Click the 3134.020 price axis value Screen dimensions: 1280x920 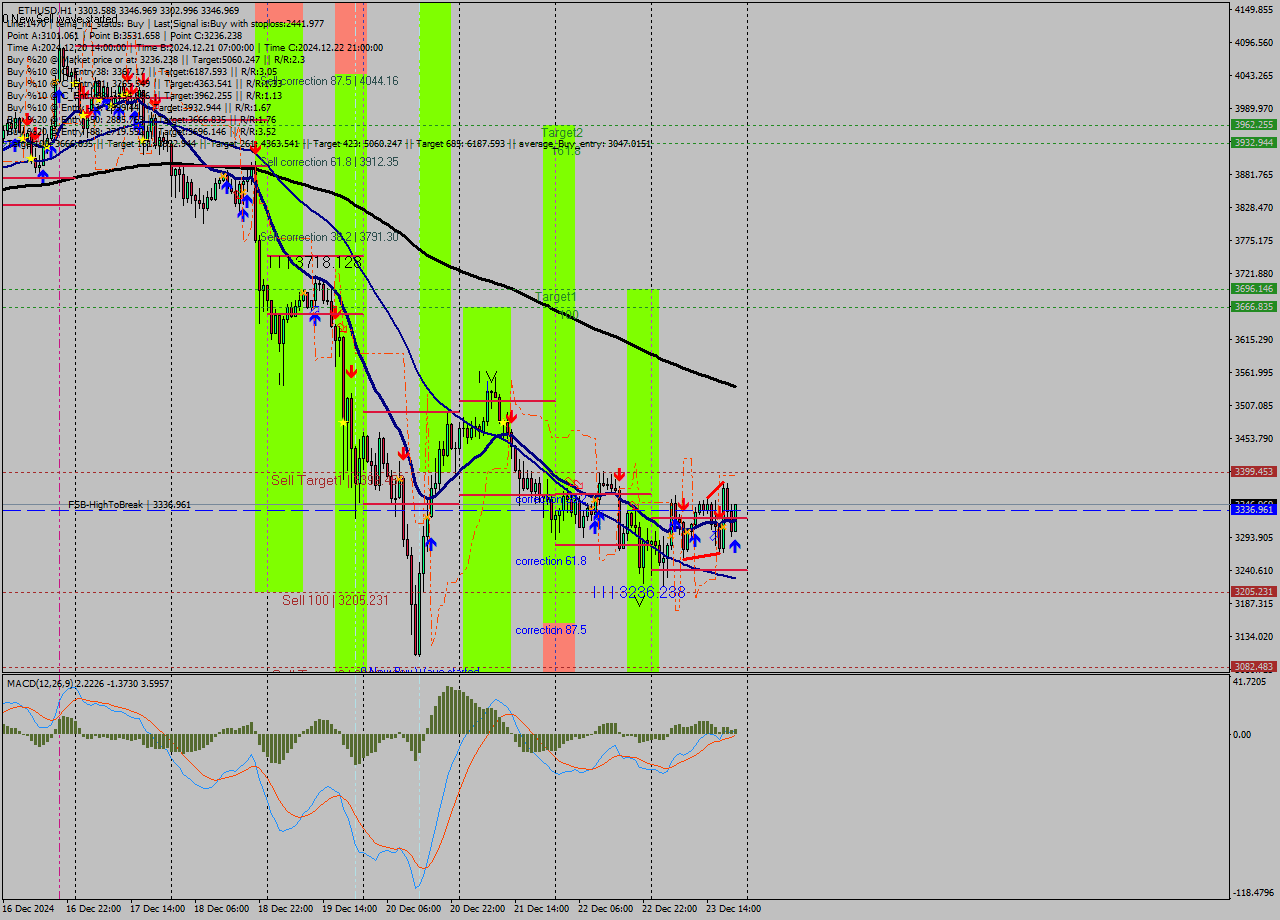click(1256, 636)
